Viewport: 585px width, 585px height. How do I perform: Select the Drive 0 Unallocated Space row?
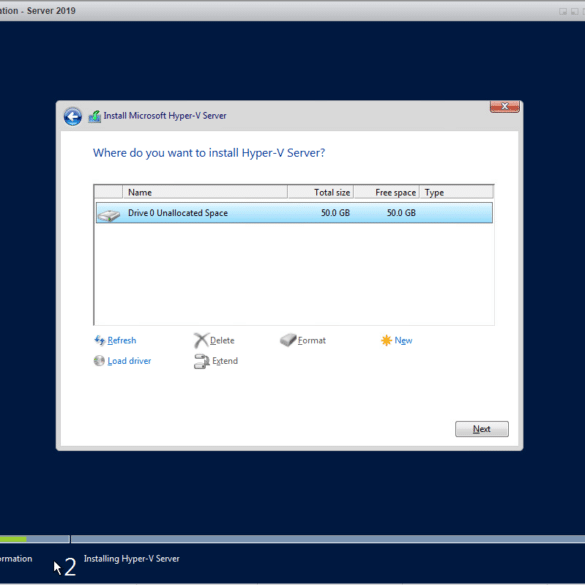(294, 213)
